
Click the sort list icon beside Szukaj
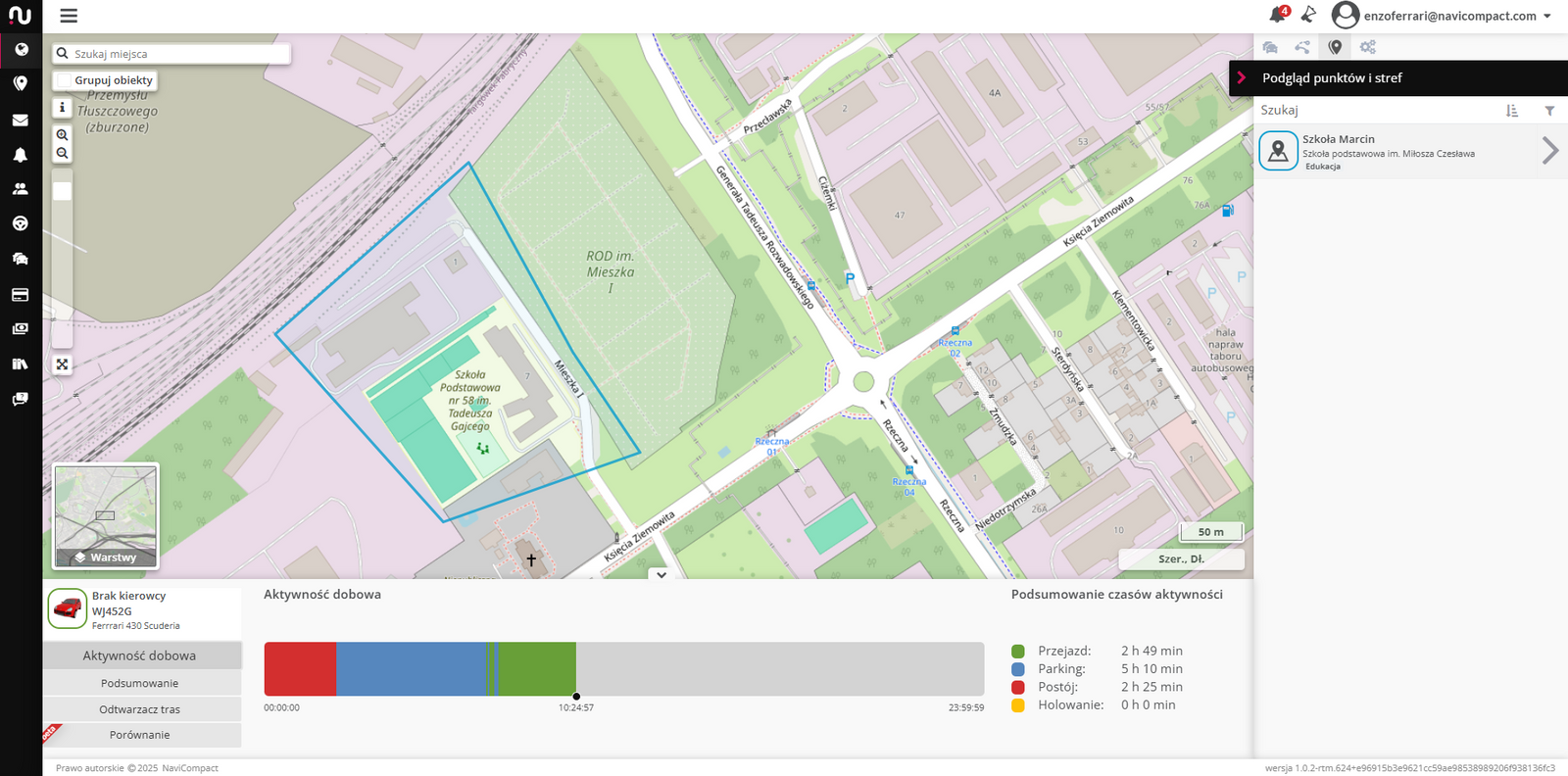(1512, 111)
